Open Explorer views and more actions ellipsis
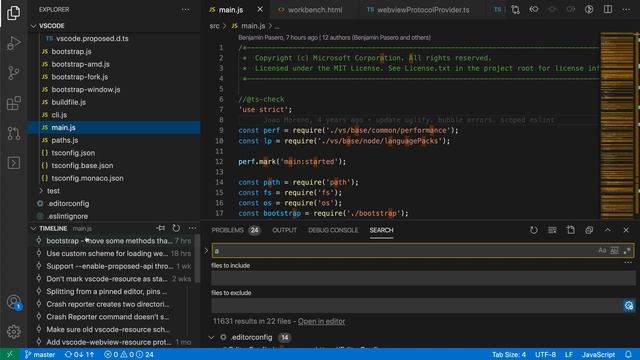 pos(185,9)
